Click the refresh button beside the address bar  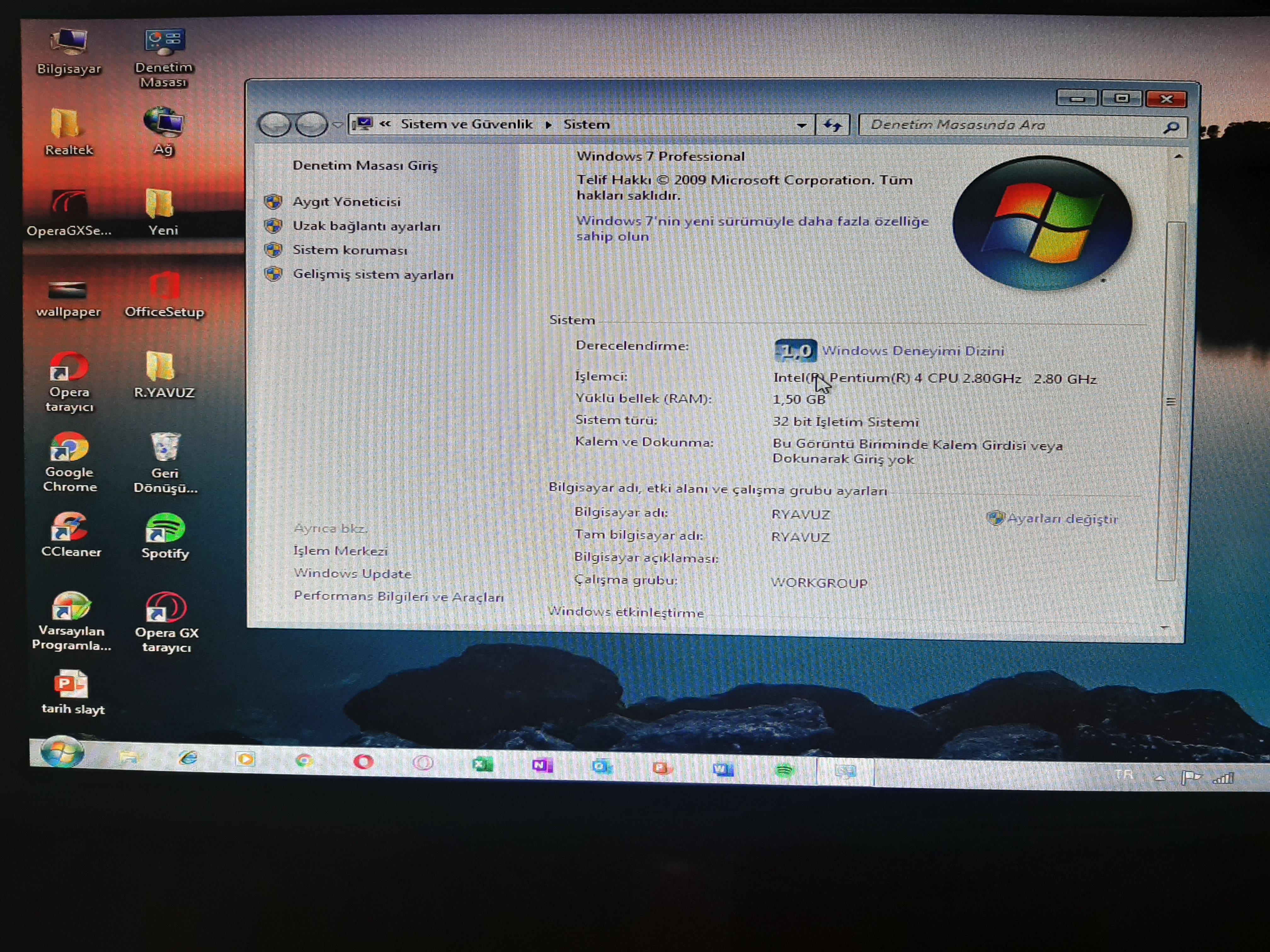[x=832, y=125]
